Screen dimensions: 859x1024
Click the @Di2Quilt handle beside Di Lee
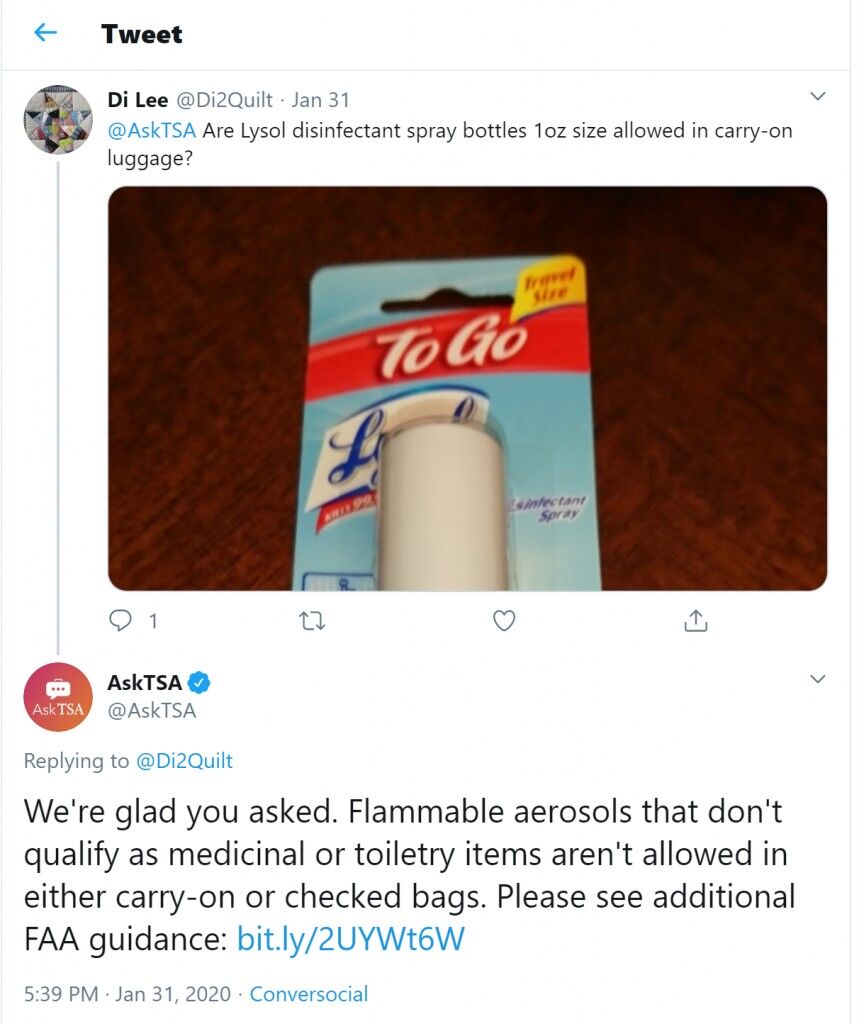223,100
